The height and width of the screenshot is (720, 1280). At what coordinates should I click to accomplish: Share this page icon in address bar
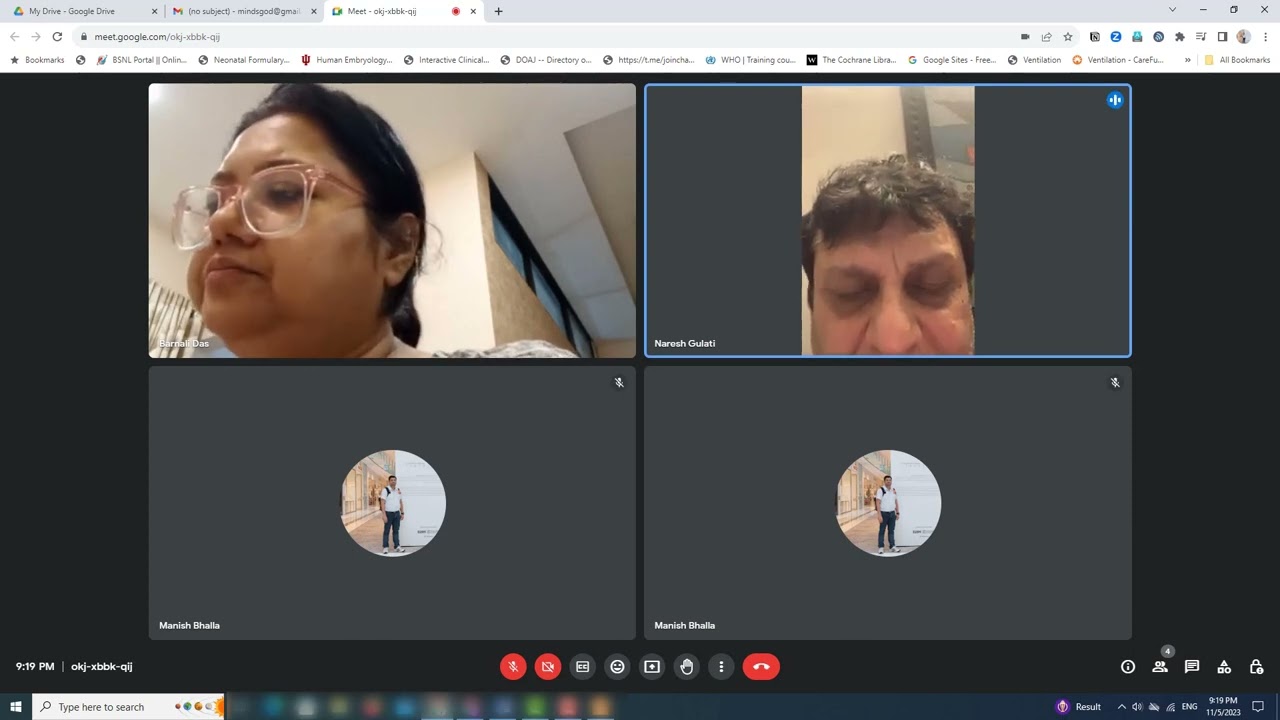[x=1046, y=36]
